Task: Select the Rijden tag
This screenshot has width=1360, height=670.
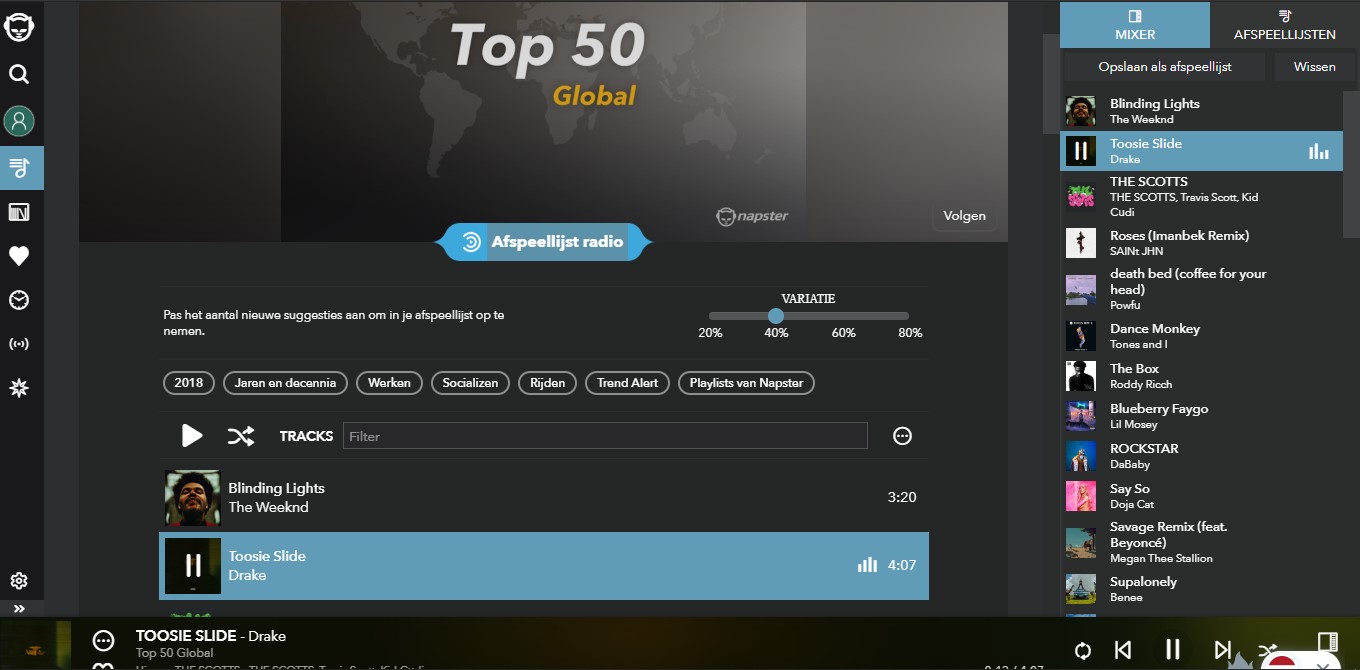Action: click(547, 383)
